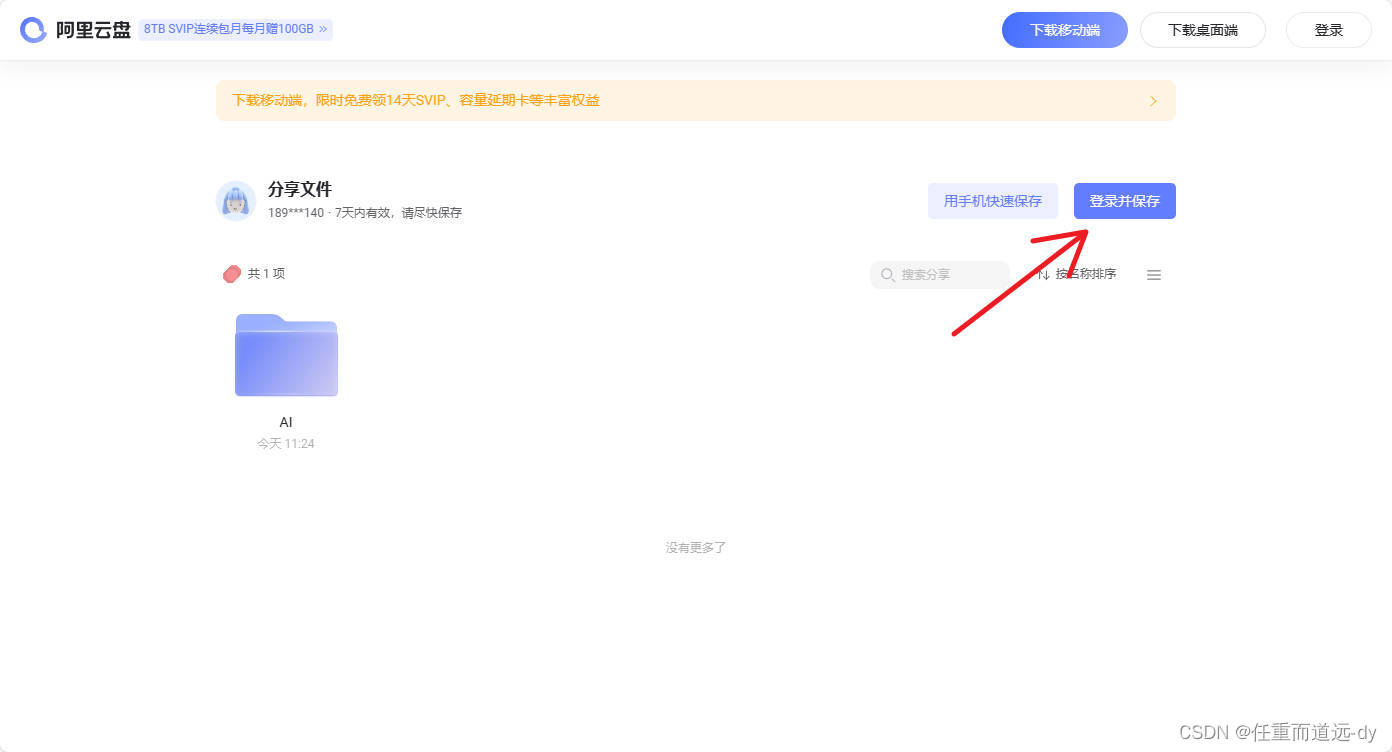Click the 没有更多了 footer text
The image size is (1392, 752).
click(696, 548)
